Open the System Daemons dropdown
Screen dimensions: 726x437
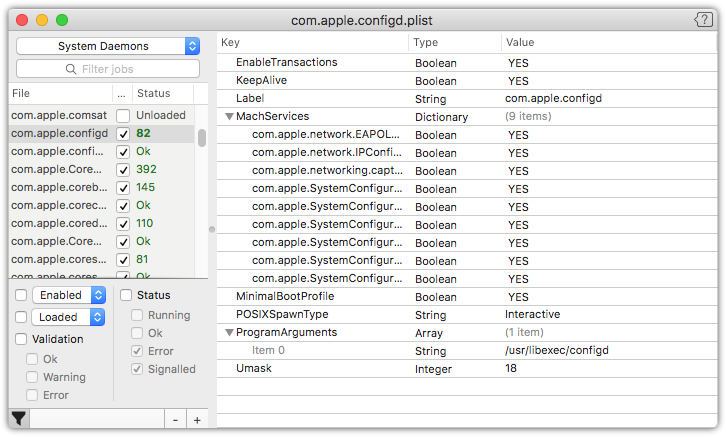108,46
